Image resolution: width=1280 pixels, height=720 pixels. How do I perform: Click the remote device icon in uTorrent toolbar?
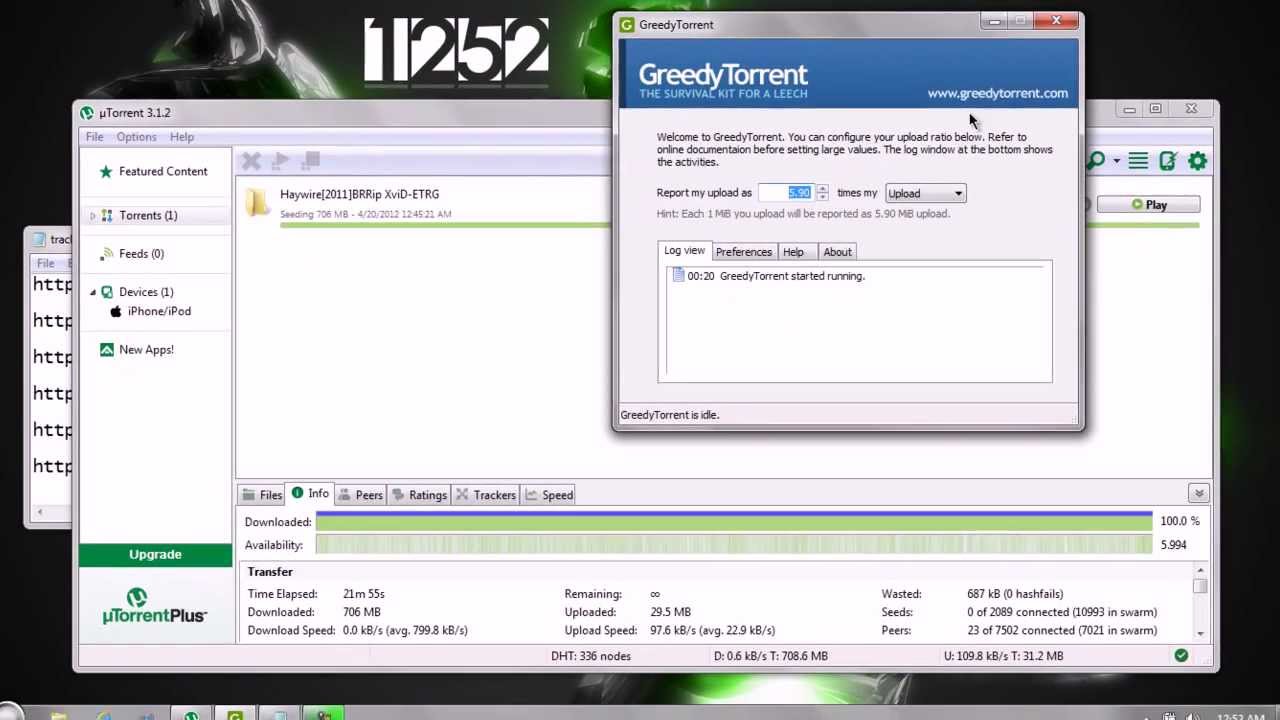(1167, 161)
